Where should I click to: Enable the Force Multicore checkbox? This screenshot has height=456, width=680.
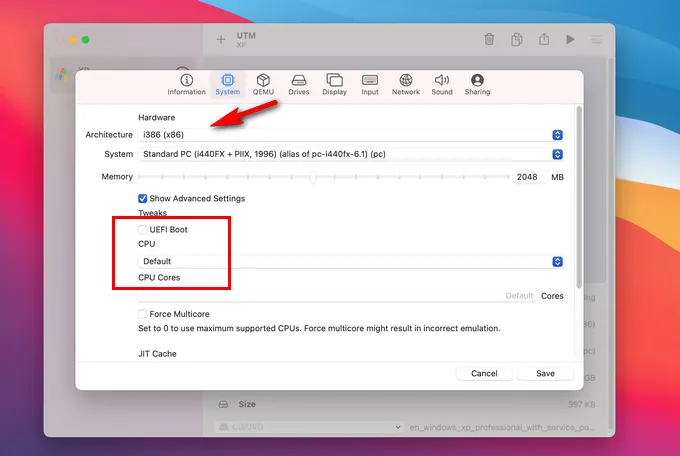[143, 314]
